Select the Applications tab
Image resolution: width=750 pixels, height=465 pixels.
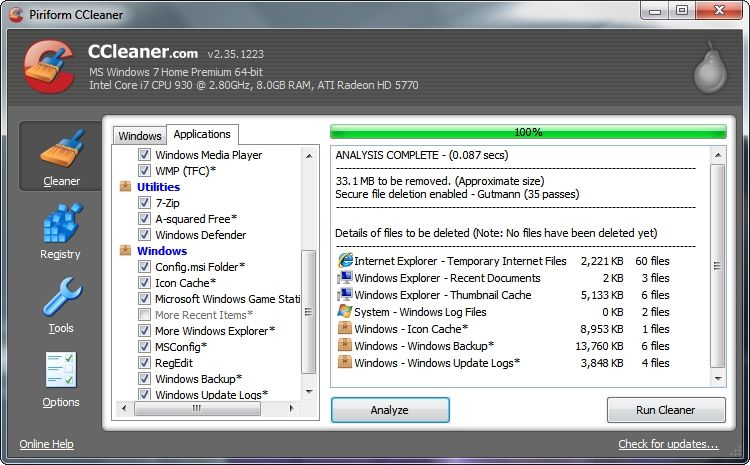point(202,134)
